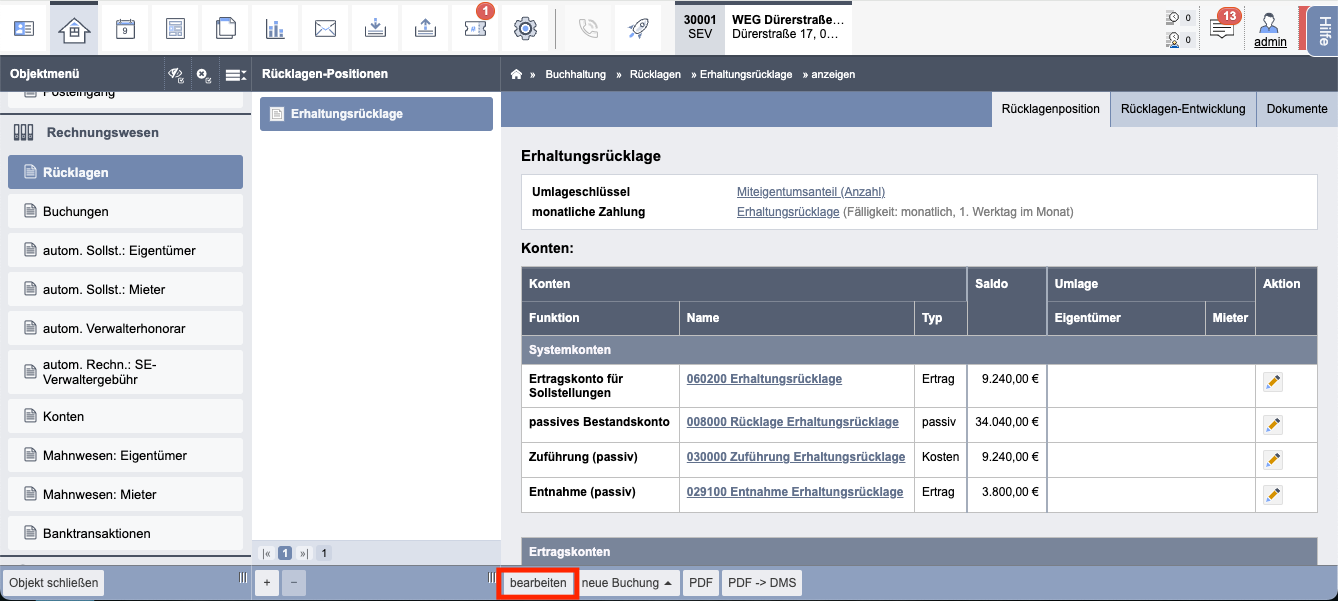
Task: Click the rocket icon
Action: [x=638, y=28]
